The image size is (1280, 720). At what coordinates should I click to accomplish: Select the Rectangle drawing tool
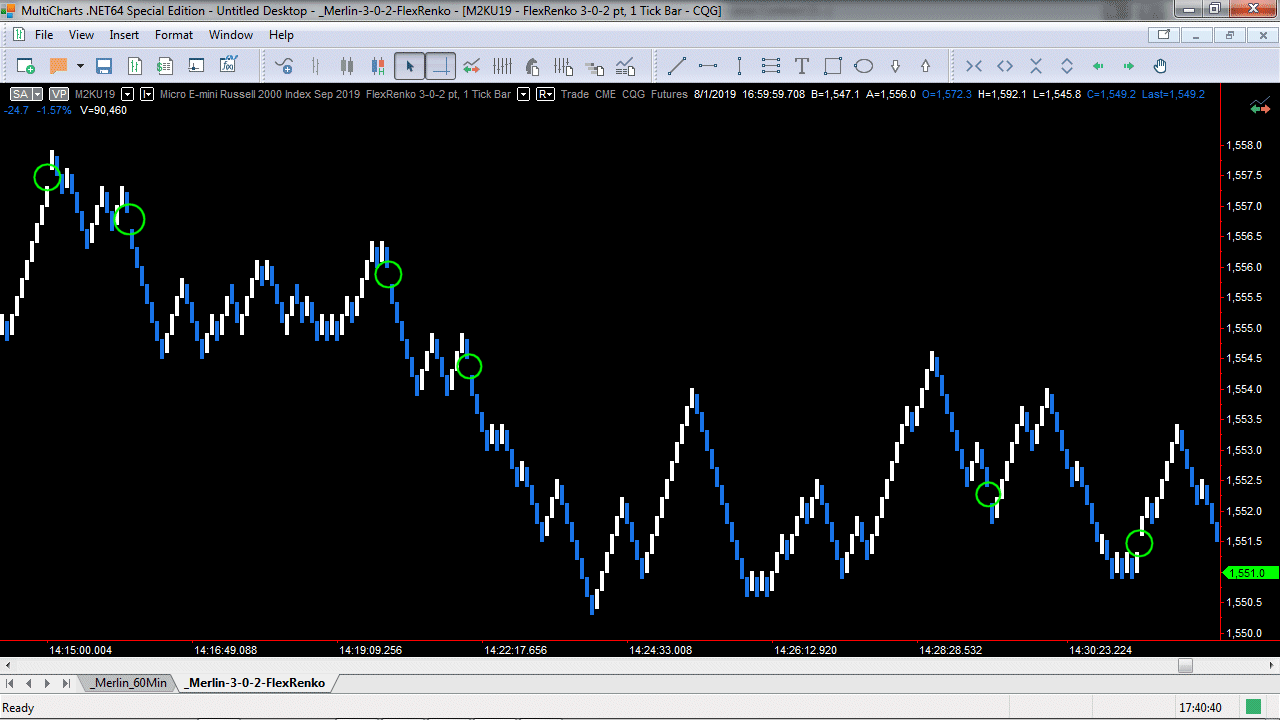tap(832, 66)
